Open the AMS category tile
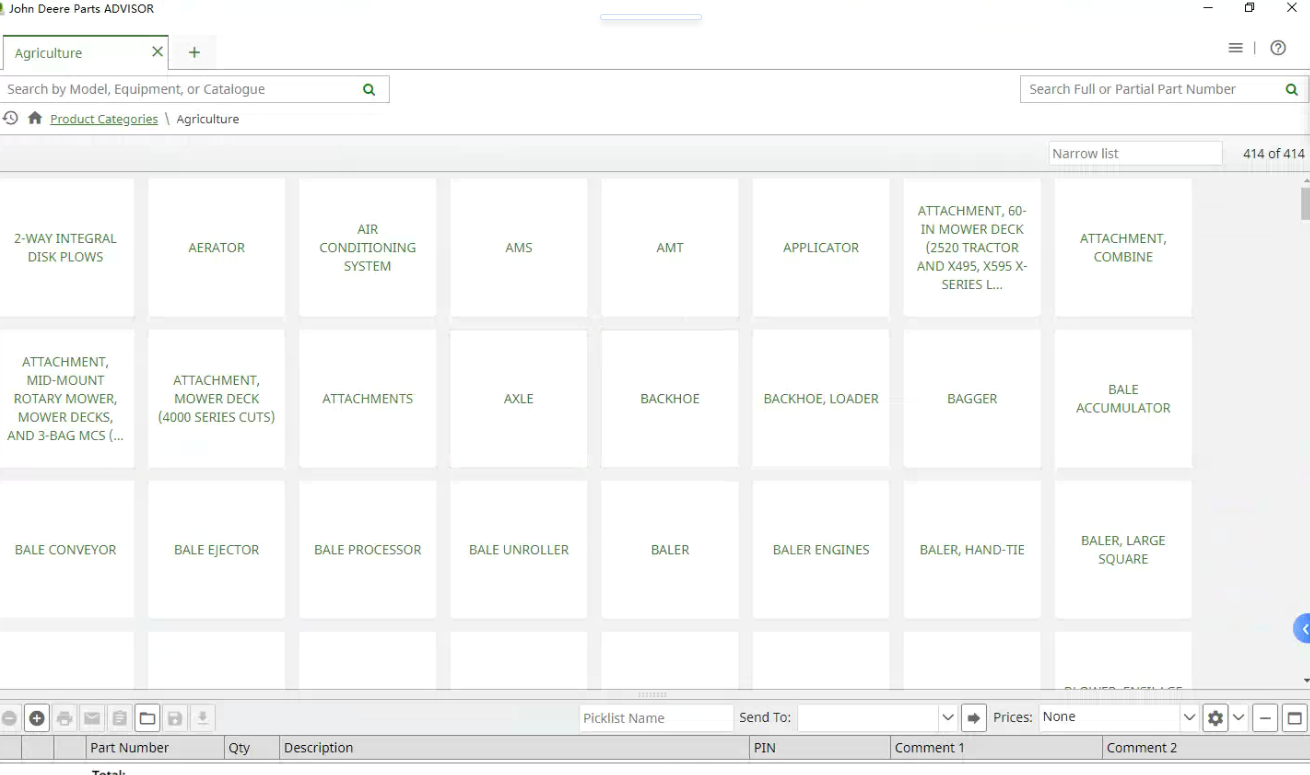The height and width of the screenshot is (775, 1310). tap(519, 247)
